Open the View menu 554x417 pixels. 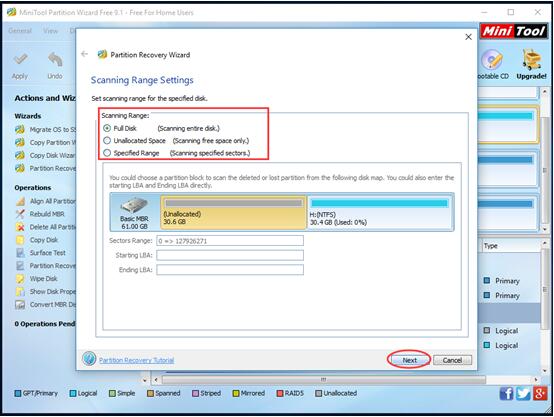click(x=51, y=31)
